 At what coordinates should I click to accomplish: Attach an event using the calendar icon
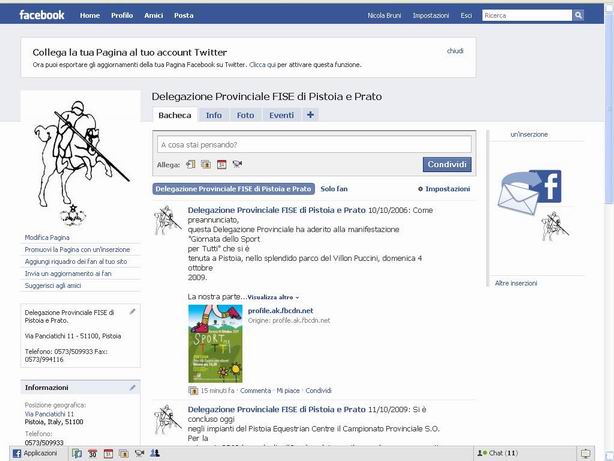tap(222, 165)
